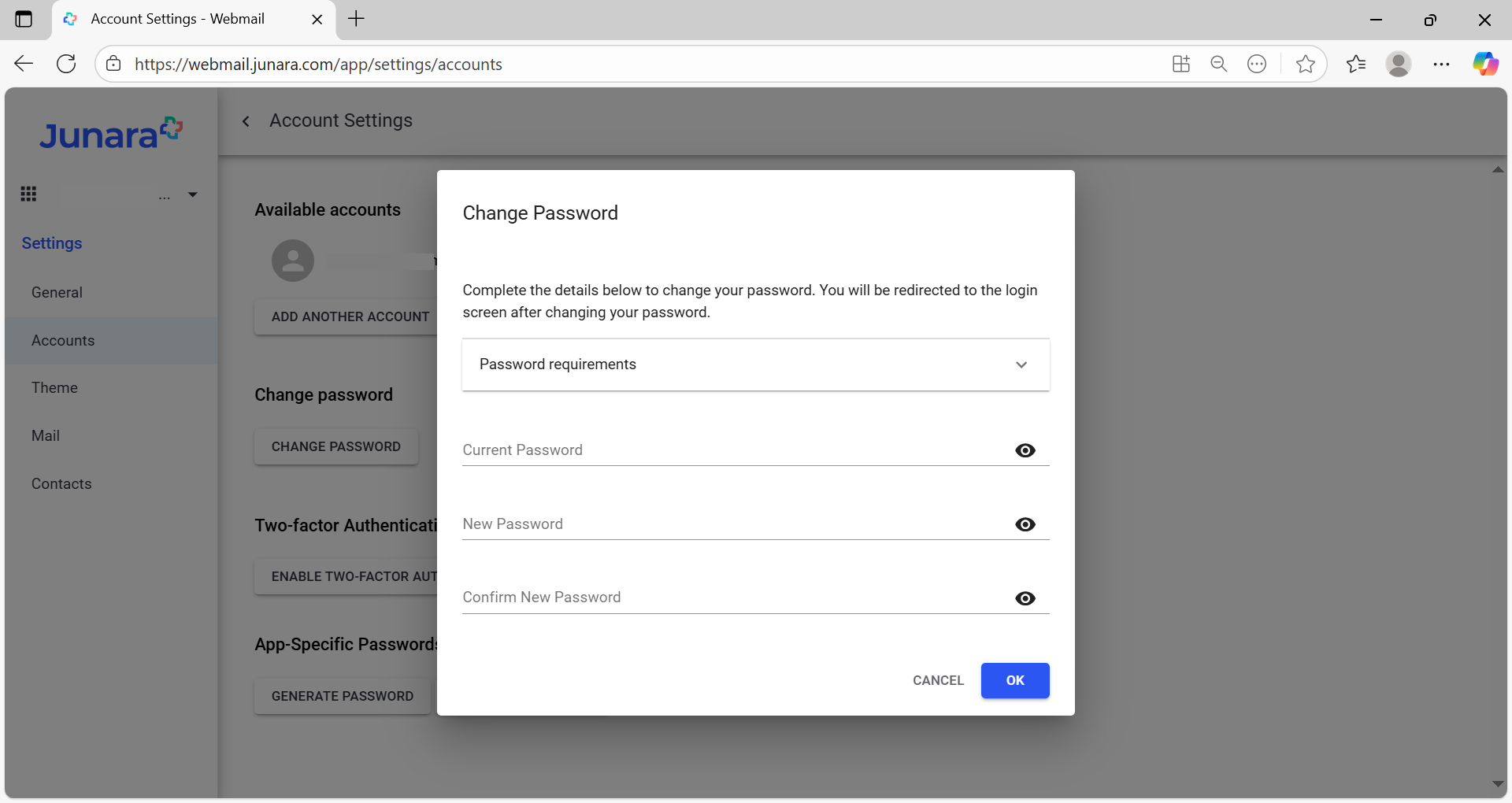1512x803 pixels.
Task: Click the address bar URL
Action: pos(318,64)
